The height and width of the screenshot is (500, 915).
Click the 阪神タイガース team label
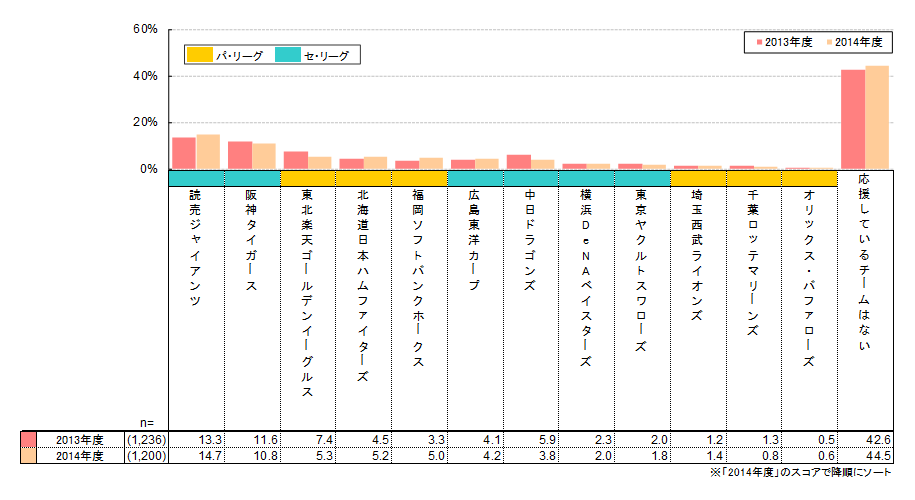coord(251,240)
